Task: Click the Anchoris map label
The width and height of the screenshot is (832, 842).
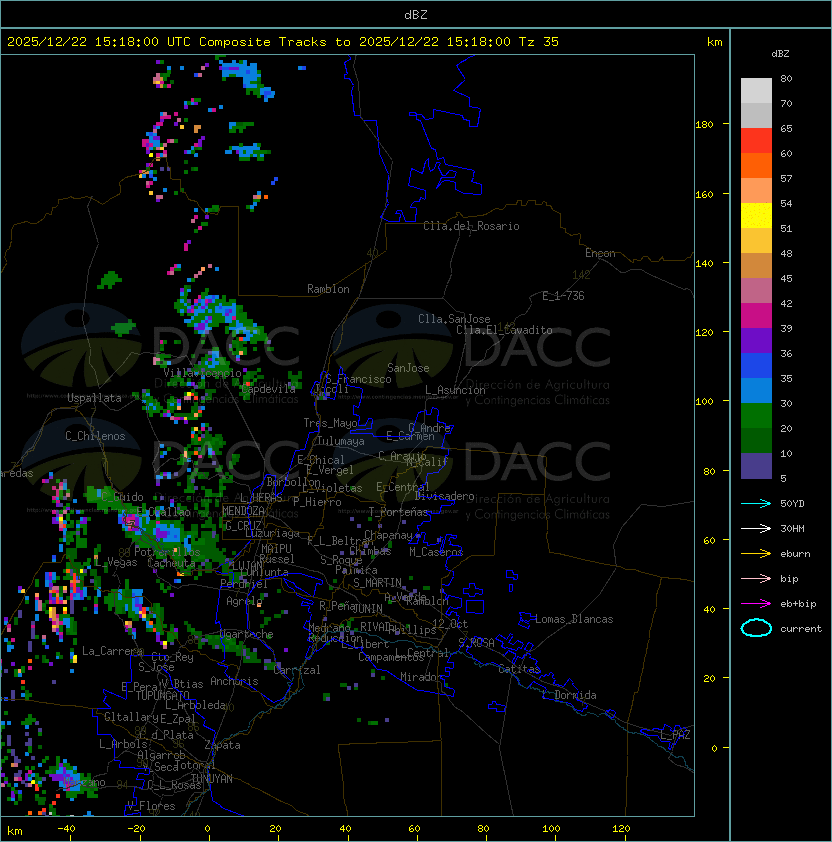Action: point(234,681)
